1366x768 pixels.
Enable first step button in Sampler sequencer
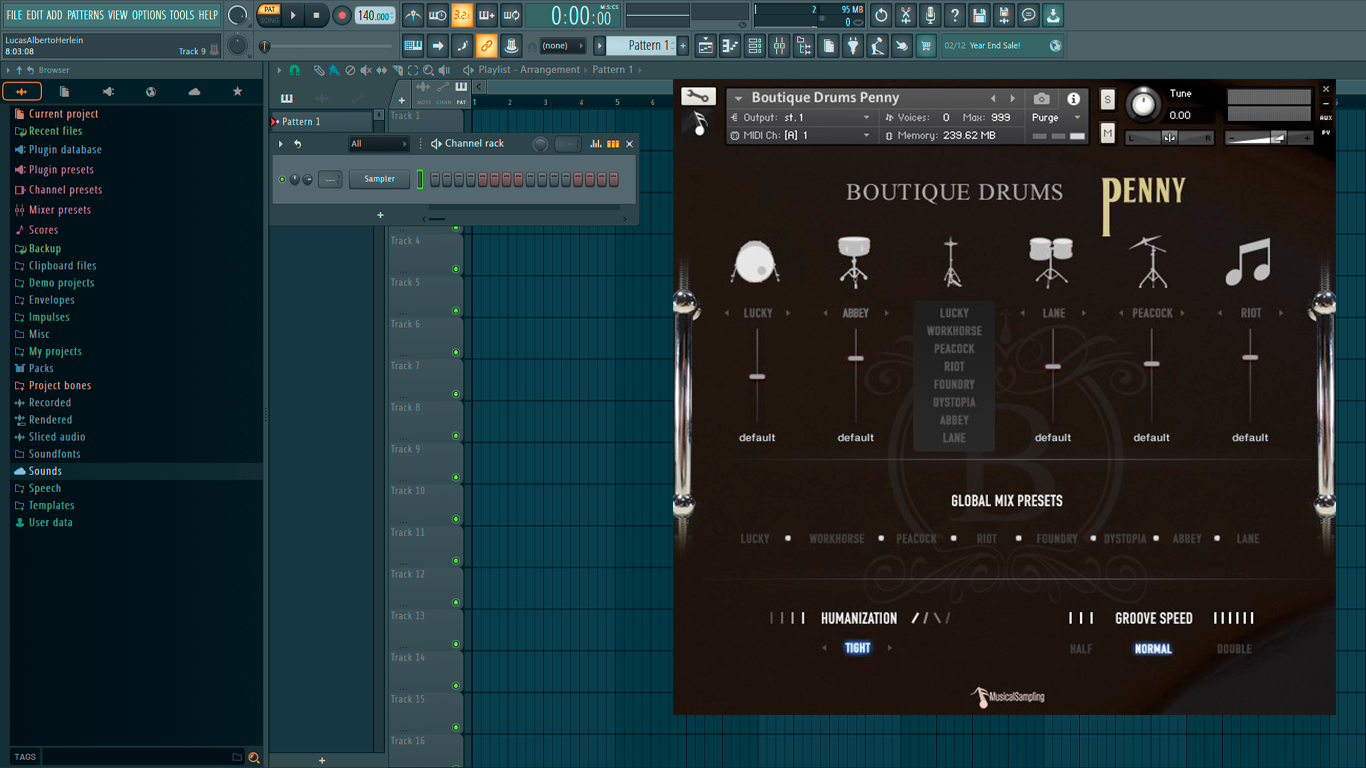[x=435, y=179]
